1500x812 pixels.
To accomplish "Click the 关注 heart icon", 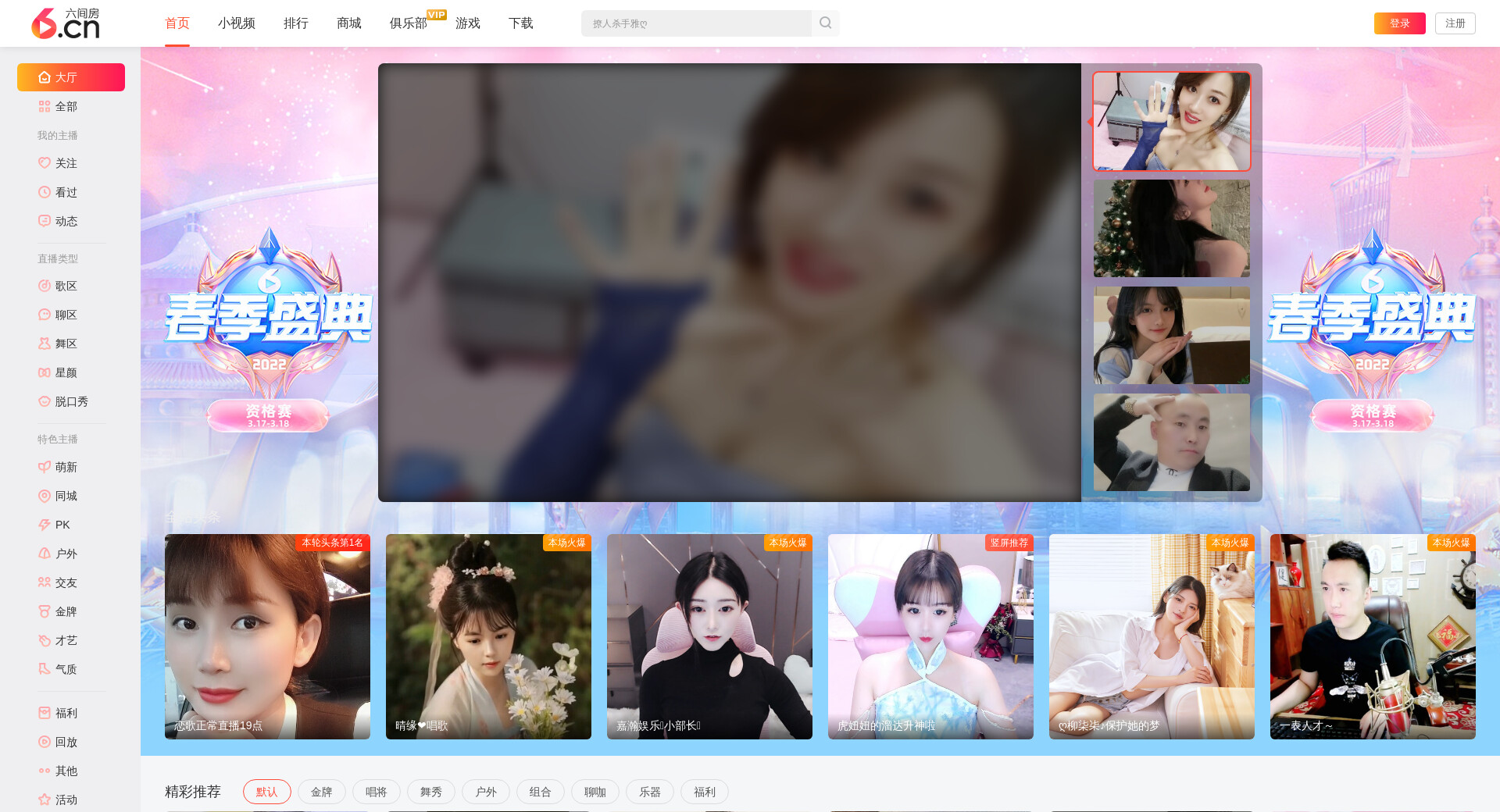I will pos(45,163).
